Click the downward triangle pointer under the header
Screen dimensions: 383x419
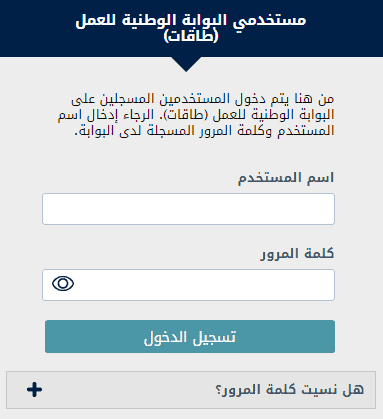186,64
